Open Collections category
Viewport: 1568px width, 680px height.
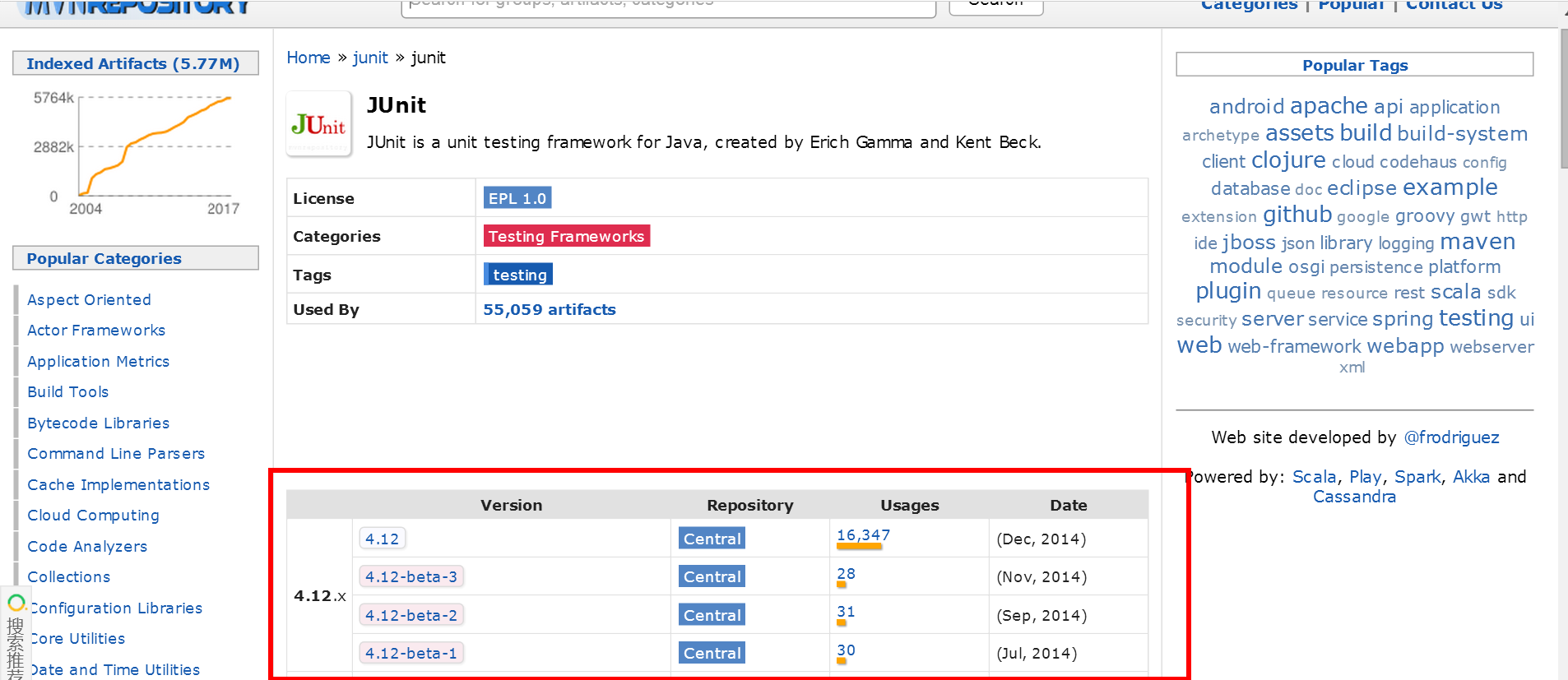point(69,576)
